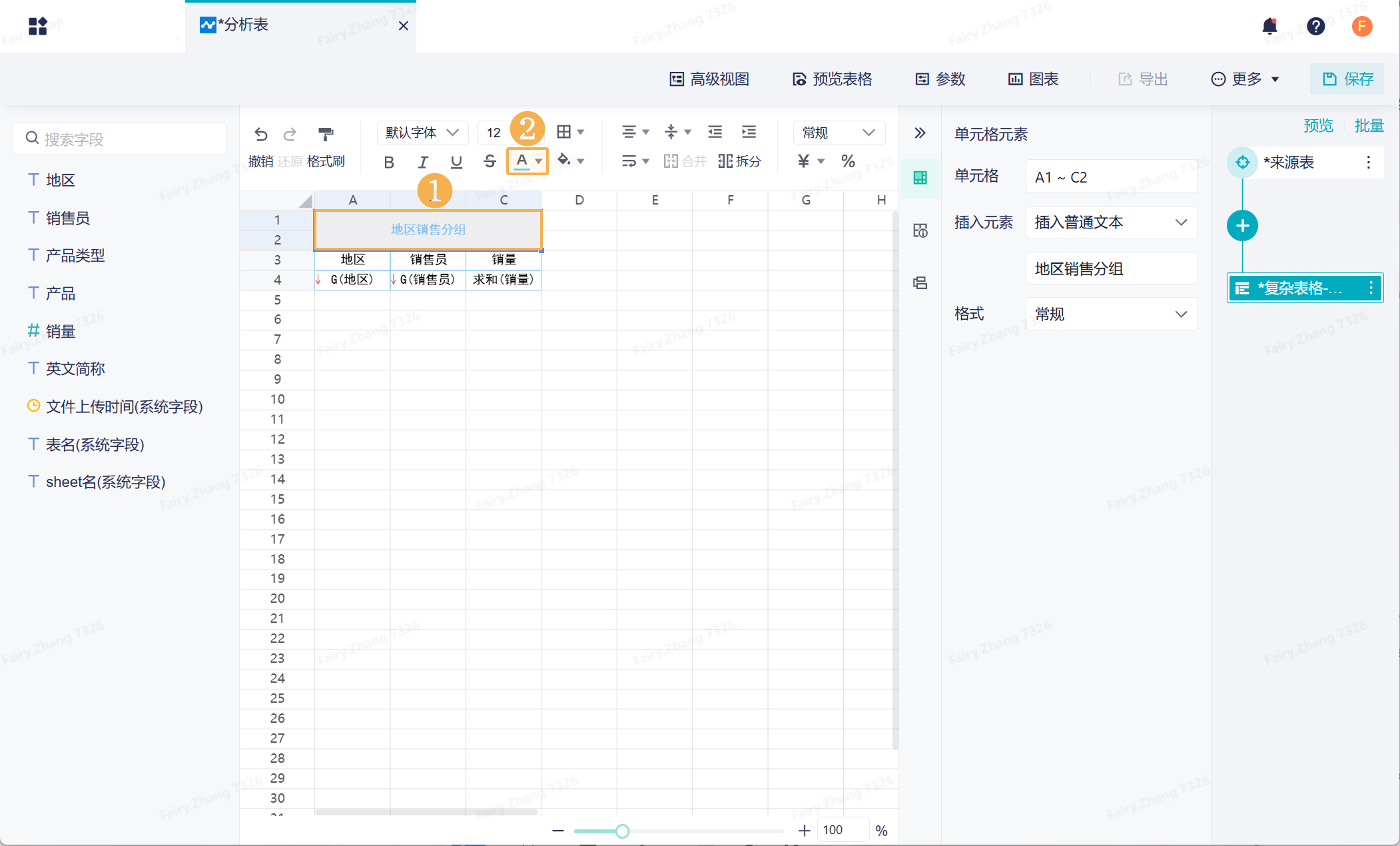Click the undo arrow icon
1400x846 pixels.
pos(260,134)
